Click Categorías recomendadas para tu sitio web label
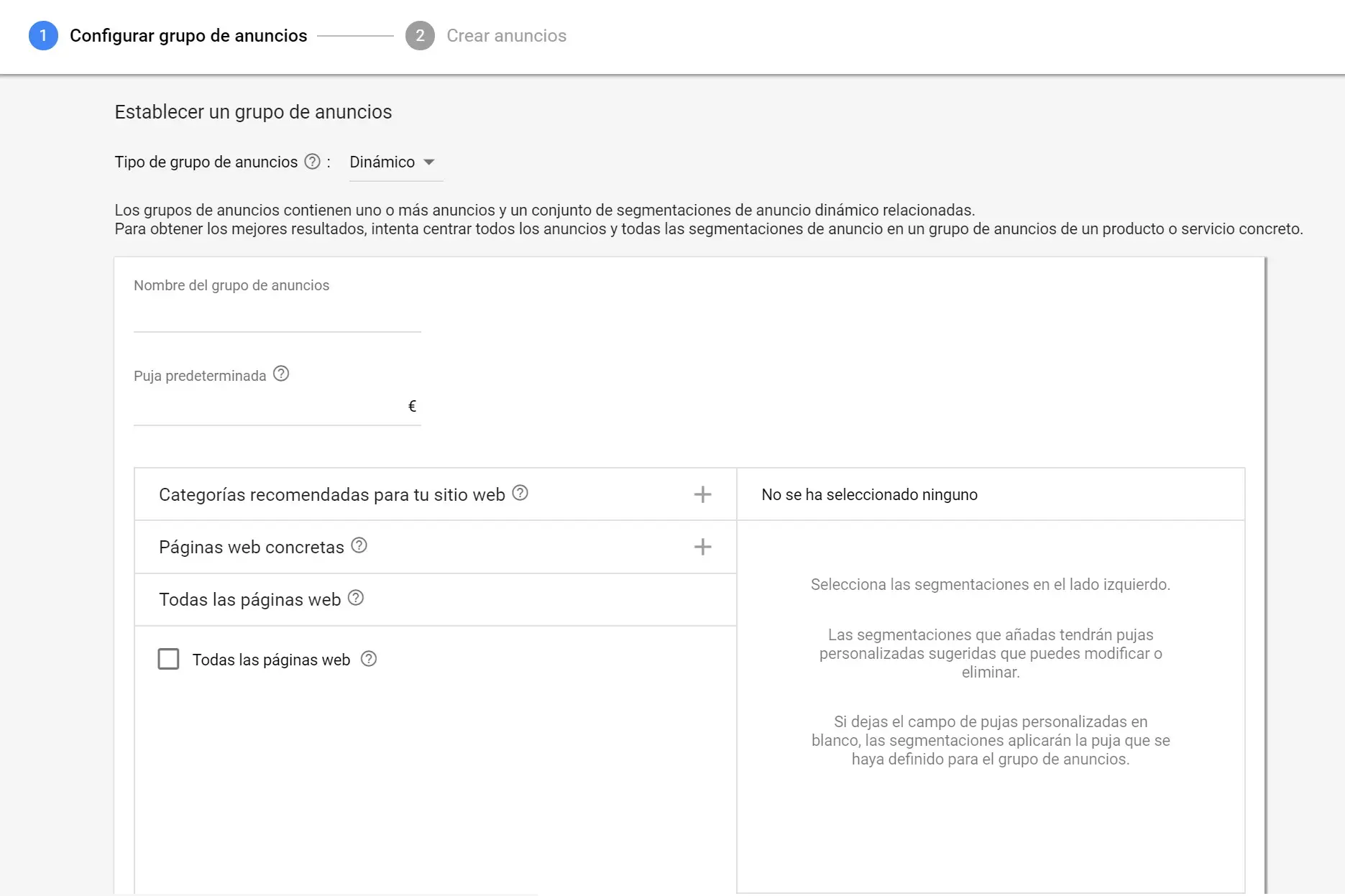 [x=332, y=495]
